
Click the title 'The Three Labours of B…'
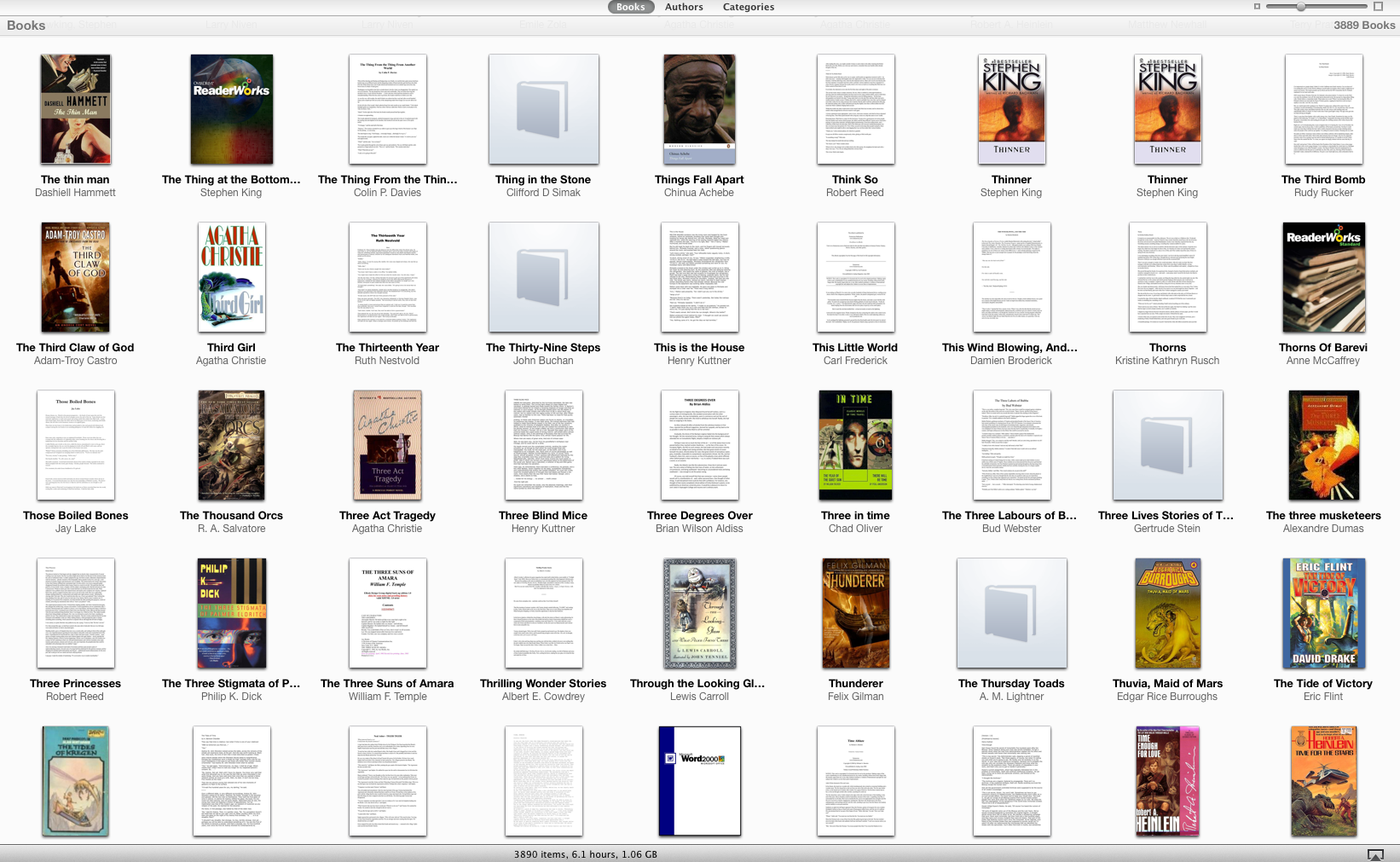pyautogui.click(x=1010, y=516)
